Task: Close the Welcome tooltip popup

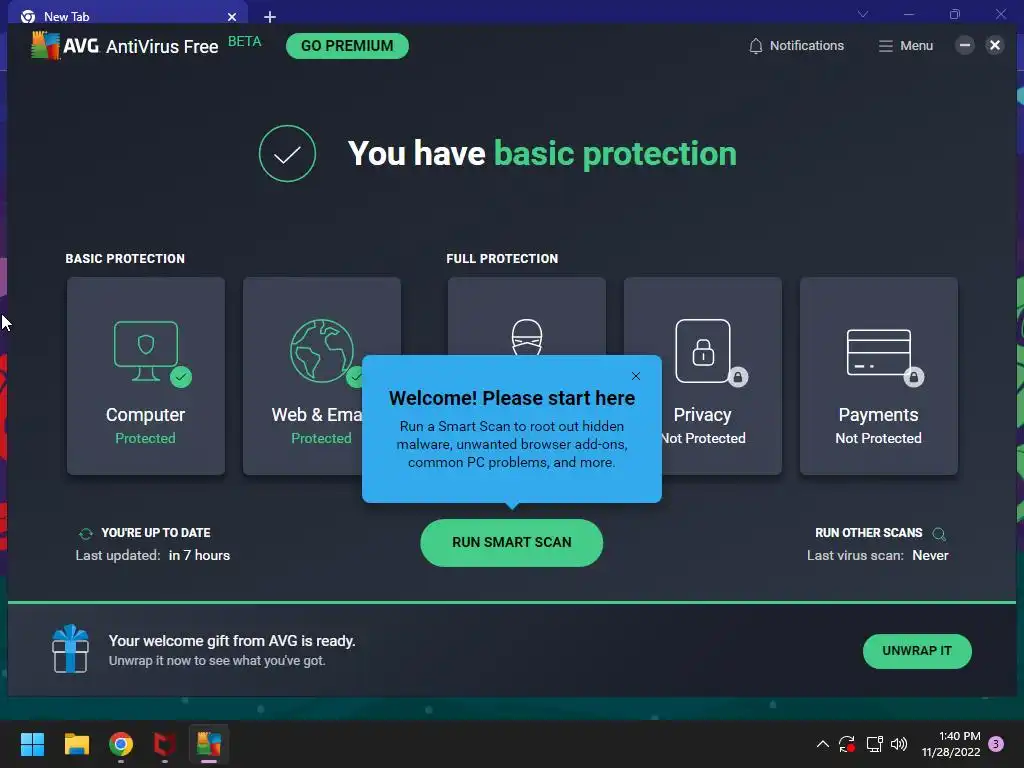Action: [x=636, y=376]
